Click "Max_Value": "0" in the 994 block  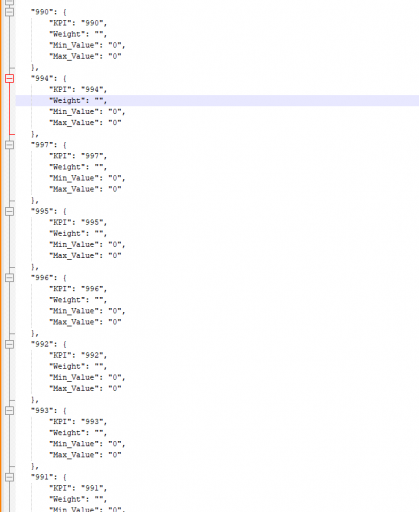[x=85, y=123]
